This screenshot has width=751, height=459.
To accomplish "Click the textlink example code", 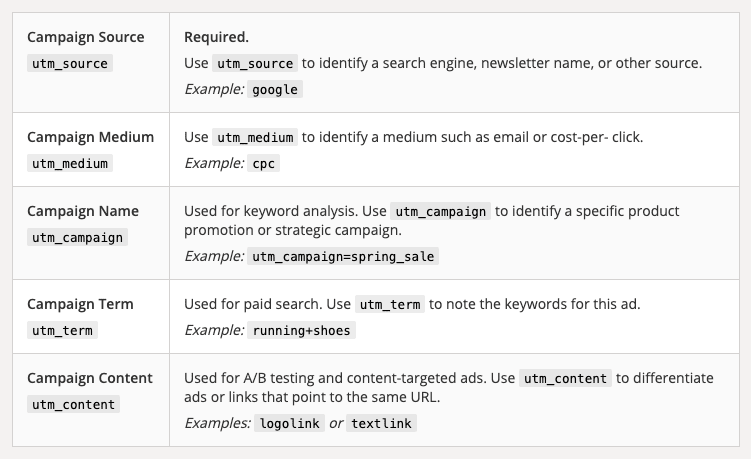I will click(x=380, y=423).
